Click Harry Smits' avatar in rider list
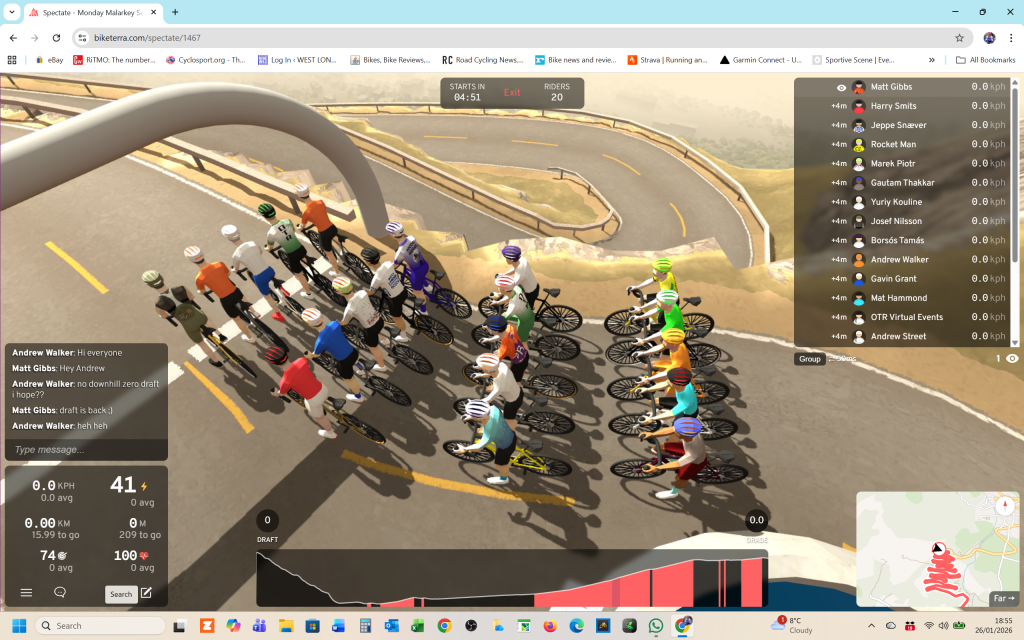The height and width of the screenshot is (640, 1024). [858, 106]
